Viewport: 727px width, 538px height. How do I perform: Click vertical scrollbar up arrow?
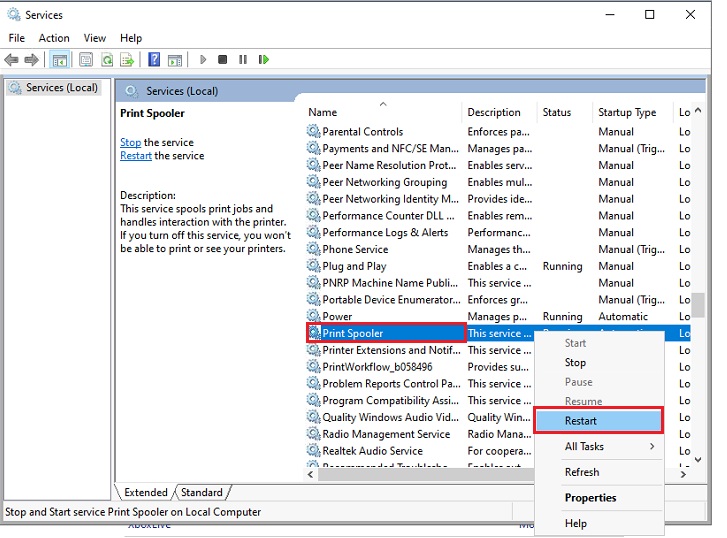(698, 110)
